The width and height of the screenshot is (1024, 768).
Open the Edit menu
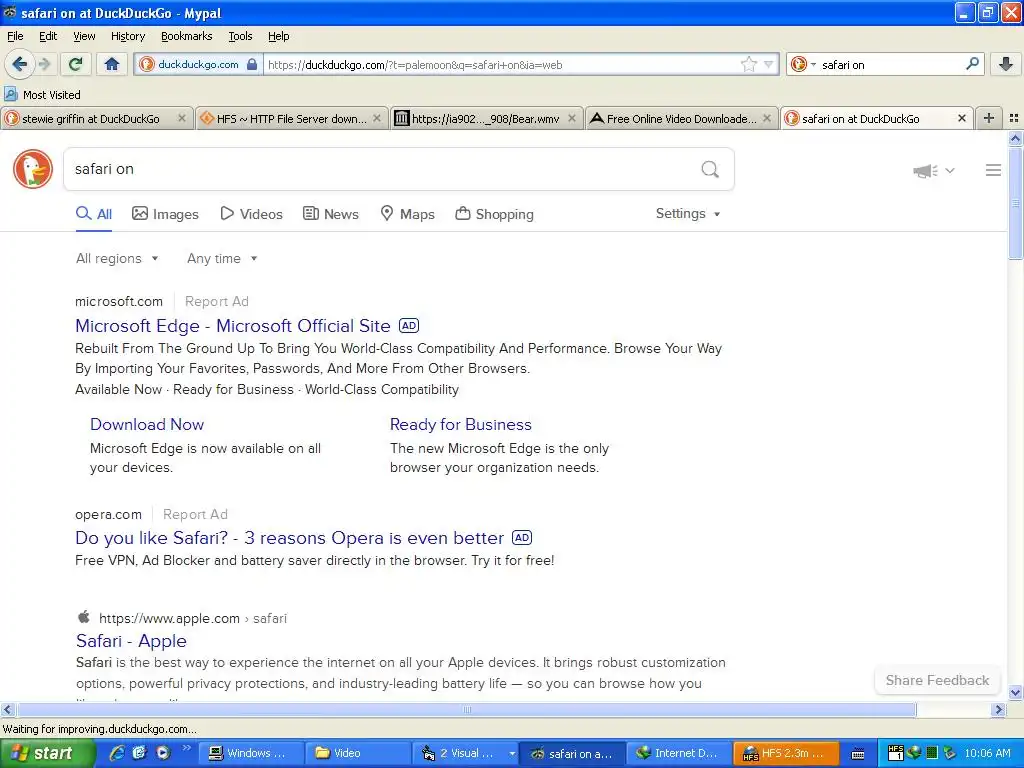click(48, 36)
